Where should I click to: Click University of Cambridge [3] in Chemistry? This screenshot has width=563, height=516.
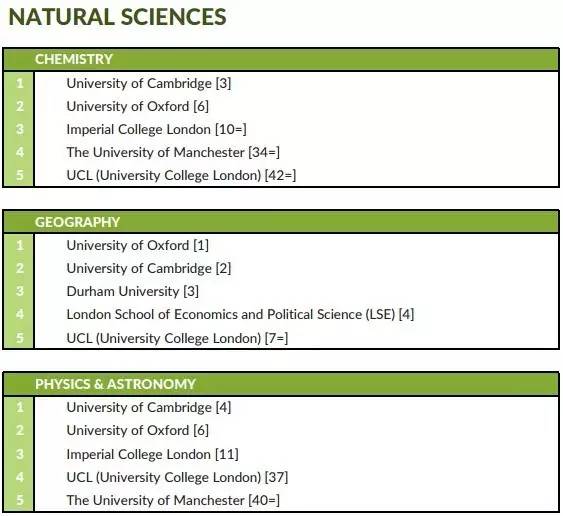point(149,83)
